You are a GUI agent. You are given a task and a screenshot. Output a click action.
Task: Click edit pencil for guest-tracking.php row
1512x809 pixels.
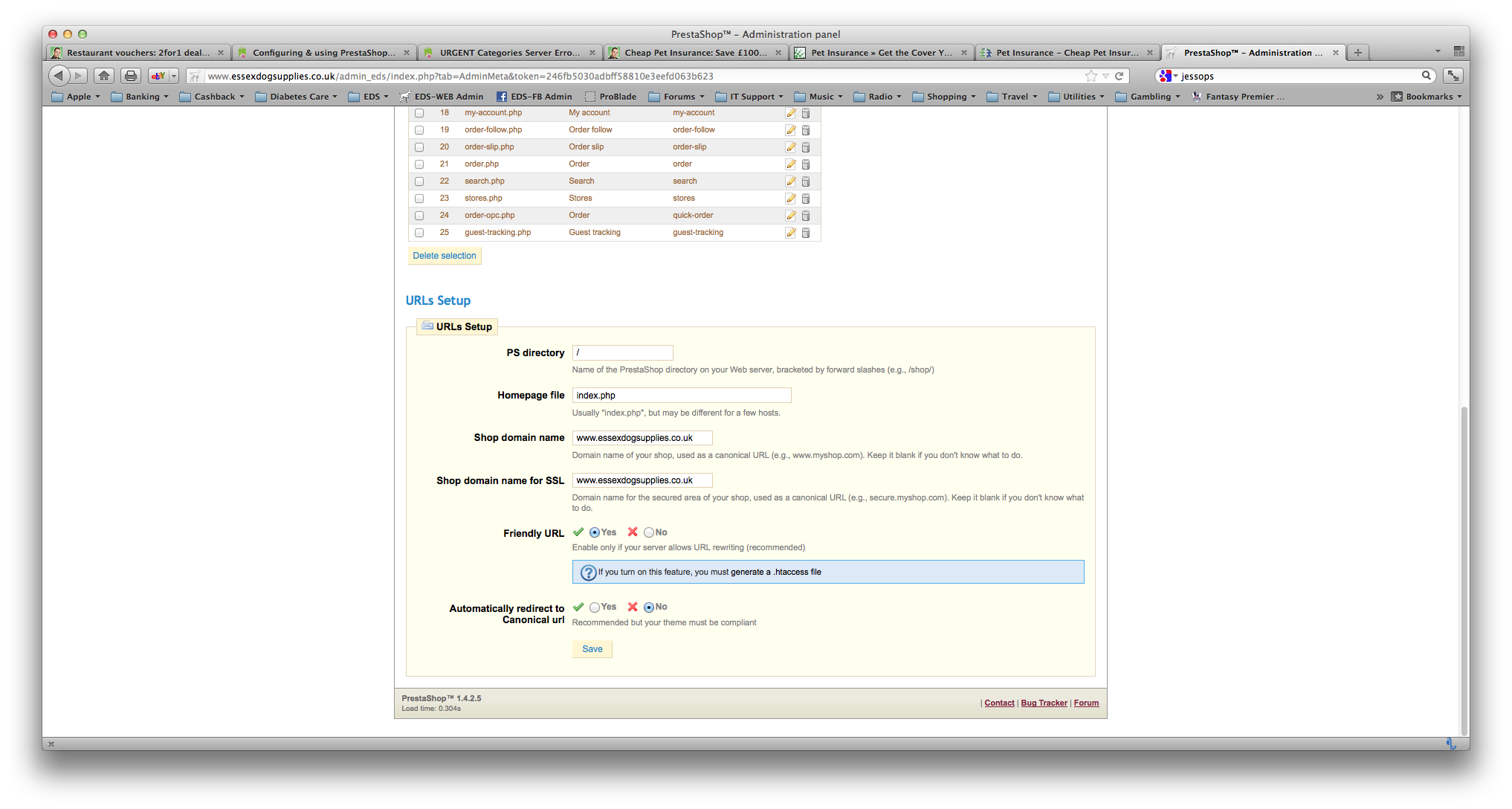[x=790, y=233]
